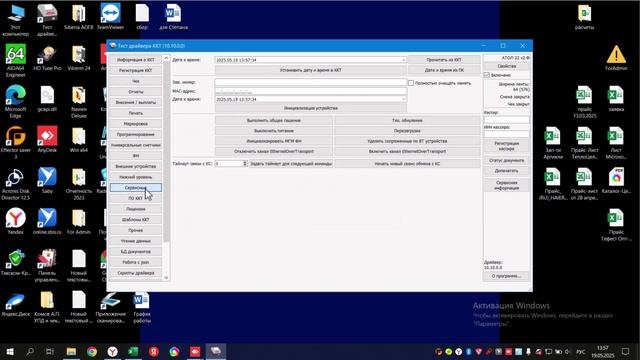Click Сервисная информация button
This screenshot has height=360, width=640.
coord(507,185)
